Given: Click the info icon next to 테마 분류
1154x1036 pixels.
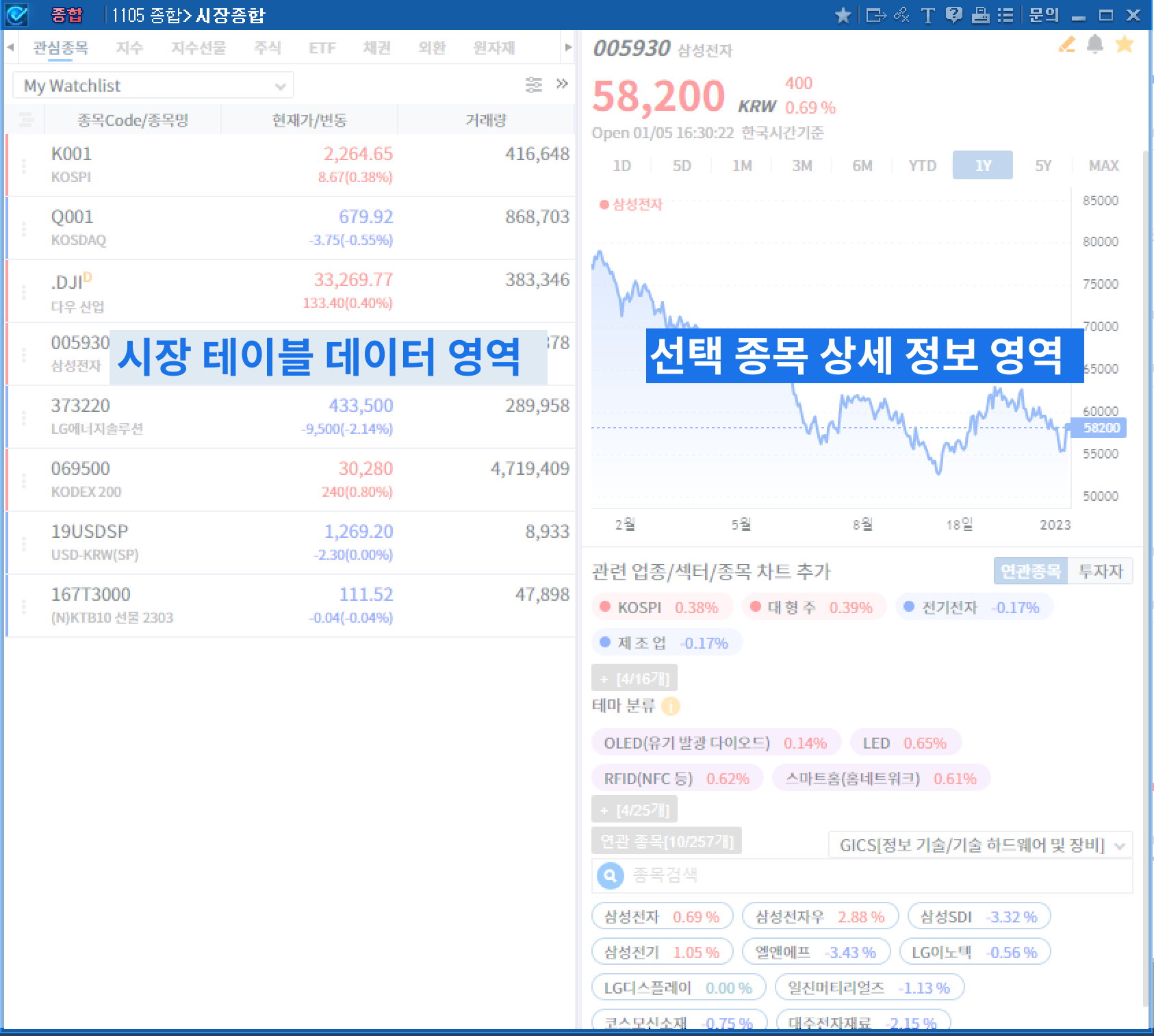Looking at the screenshot, I should pos(671,705).
